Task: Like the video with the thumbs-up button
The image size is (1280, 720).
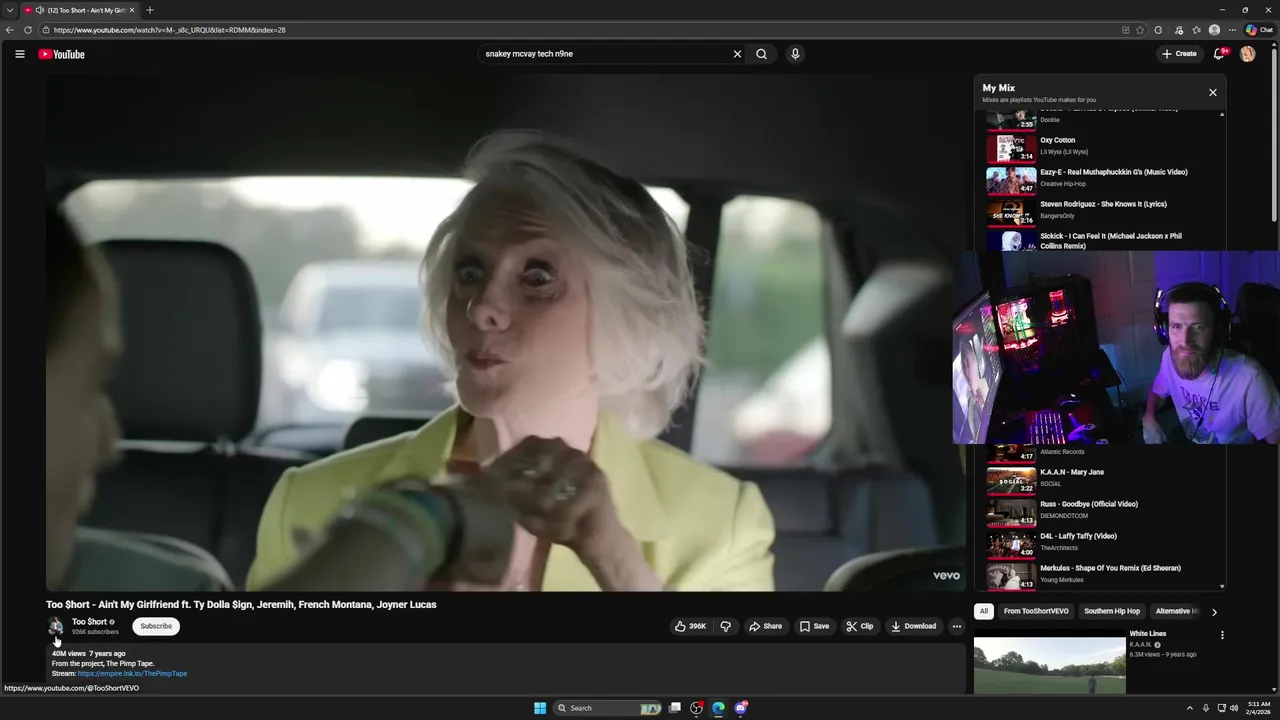Action: (690, 626)
